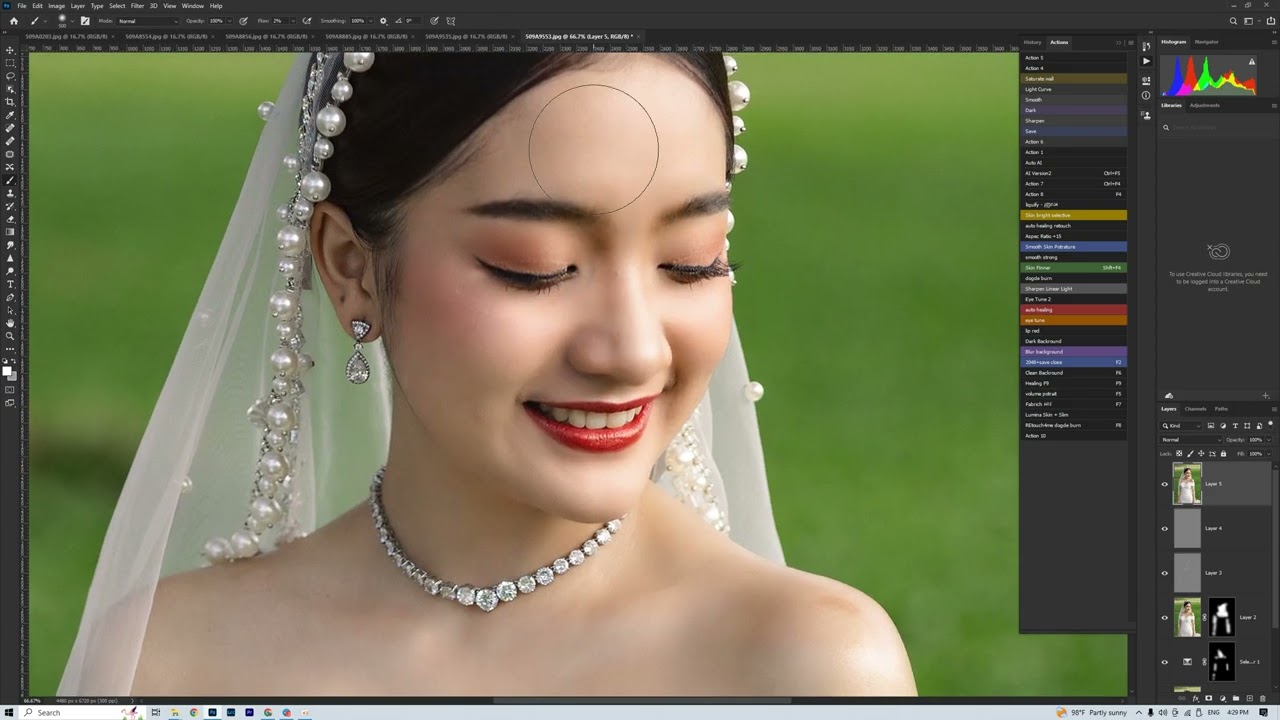
Task: Add a layer mask button
Action: tap(1209, 698)
